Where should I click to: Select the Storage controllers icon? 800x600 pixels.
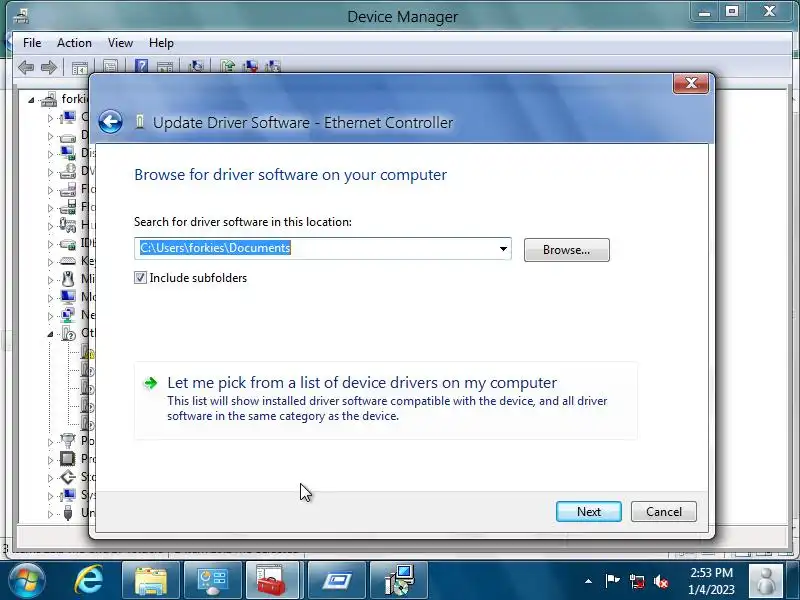coord(67,477)
